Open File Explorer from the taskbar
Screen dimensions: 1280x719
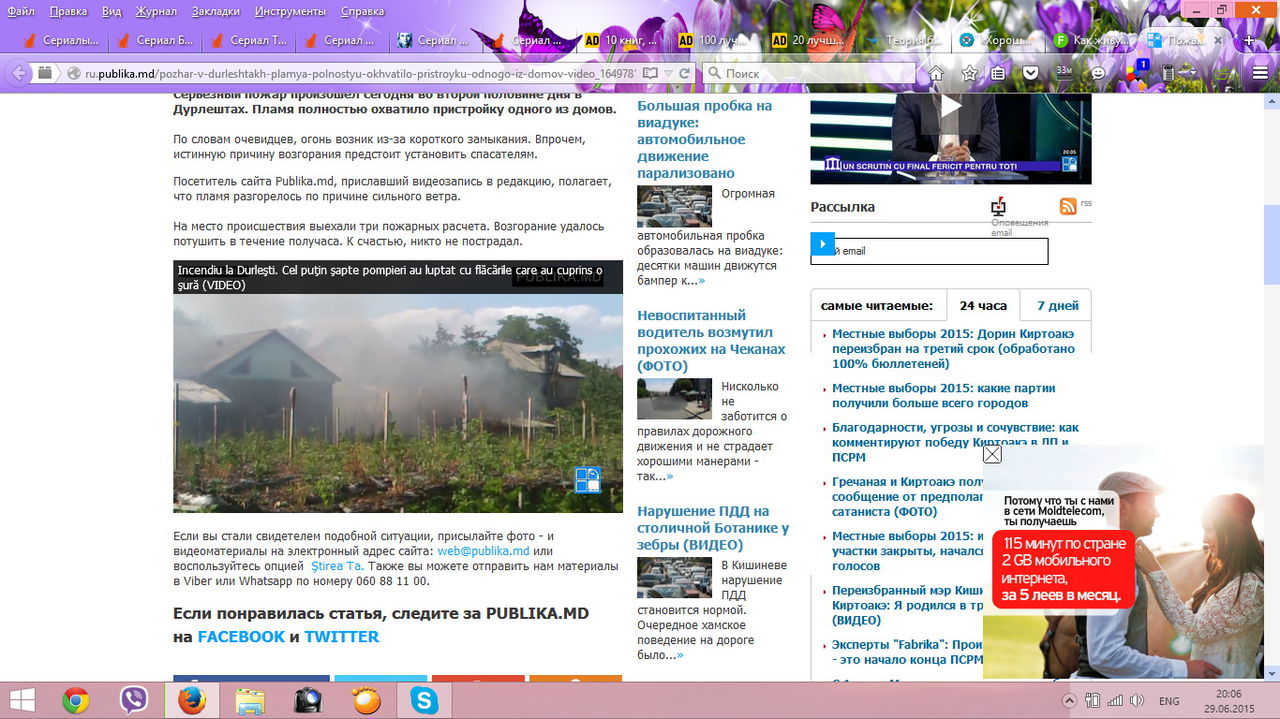point(250,701)
